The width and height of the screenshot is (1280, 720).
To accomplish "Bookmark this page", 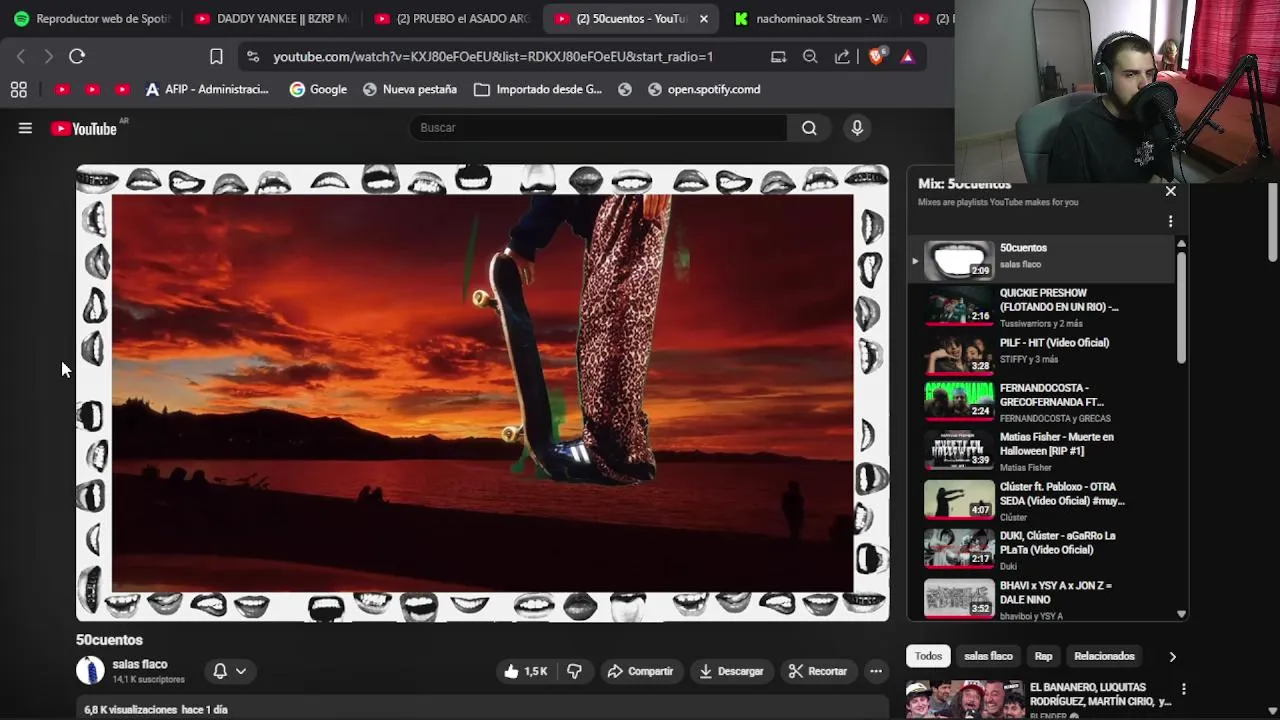I will pos(216,57).
